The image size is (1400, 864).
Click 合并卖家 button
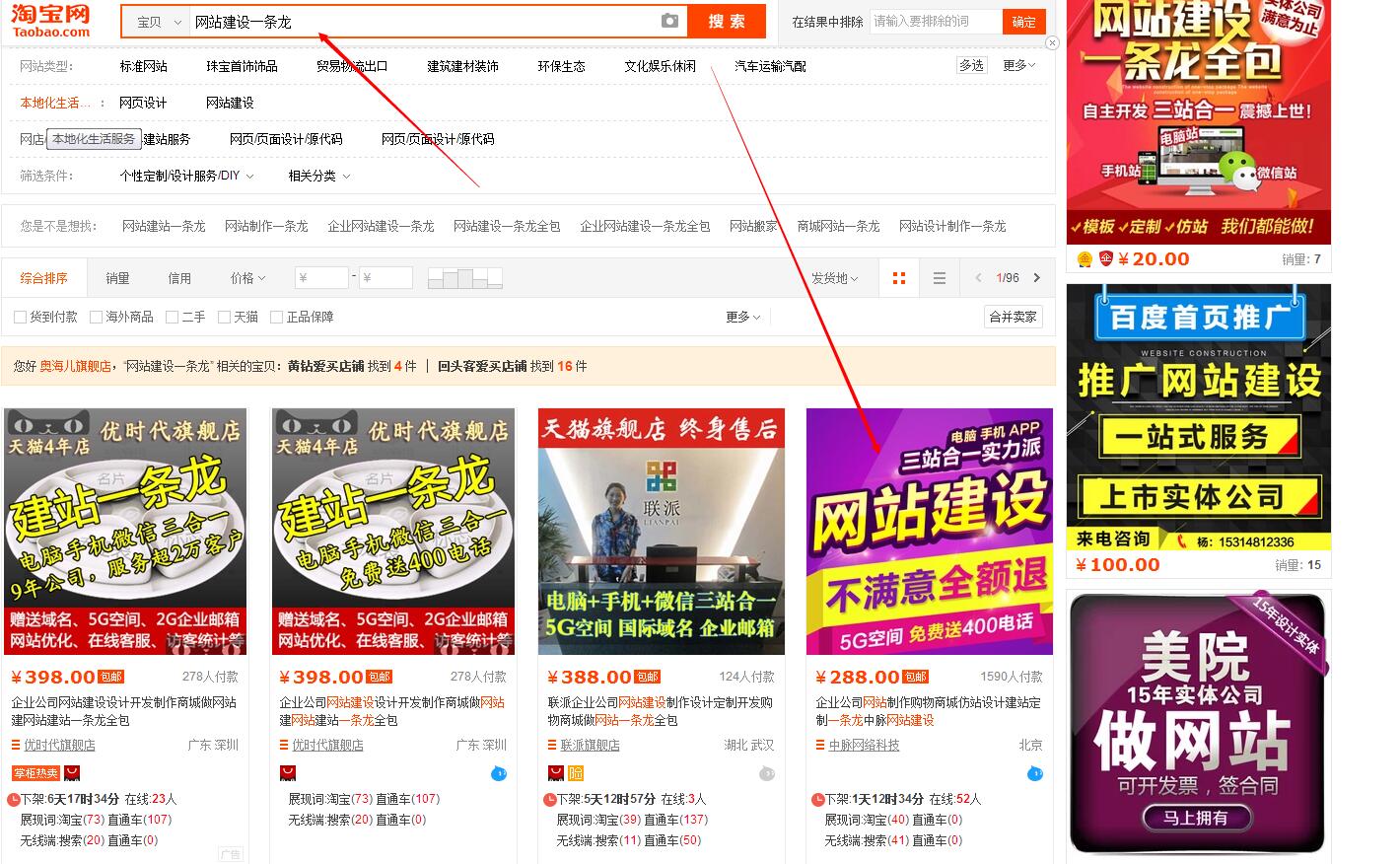point(1014,317)
